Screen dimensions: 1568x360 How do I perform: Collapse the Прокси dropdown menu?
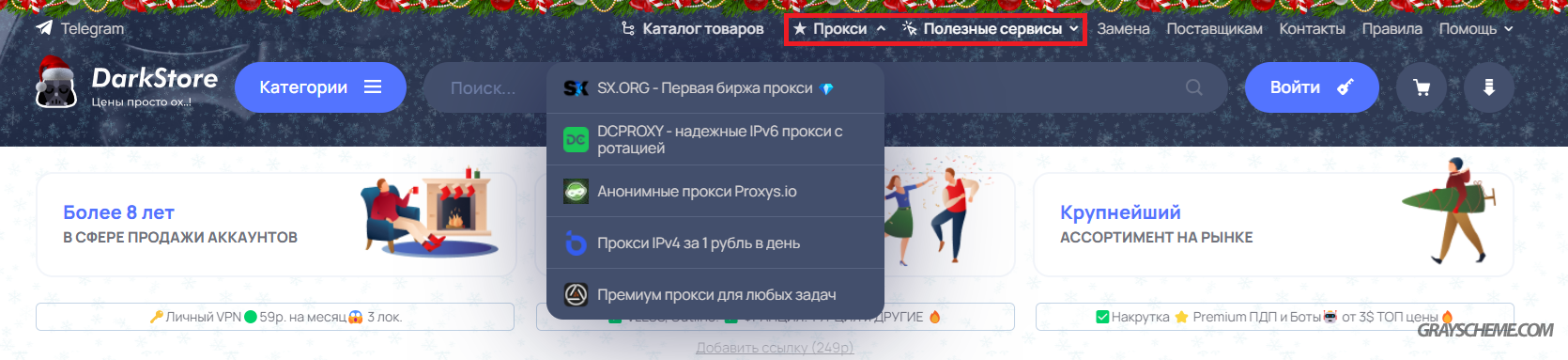[839, 29]
